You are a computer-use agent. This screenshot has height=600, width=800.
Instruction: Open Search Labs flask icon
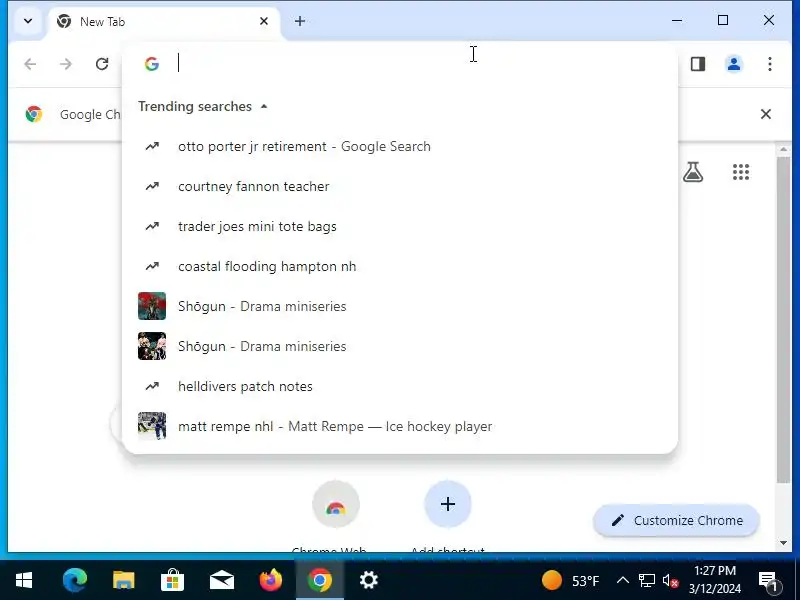(693, 172)
